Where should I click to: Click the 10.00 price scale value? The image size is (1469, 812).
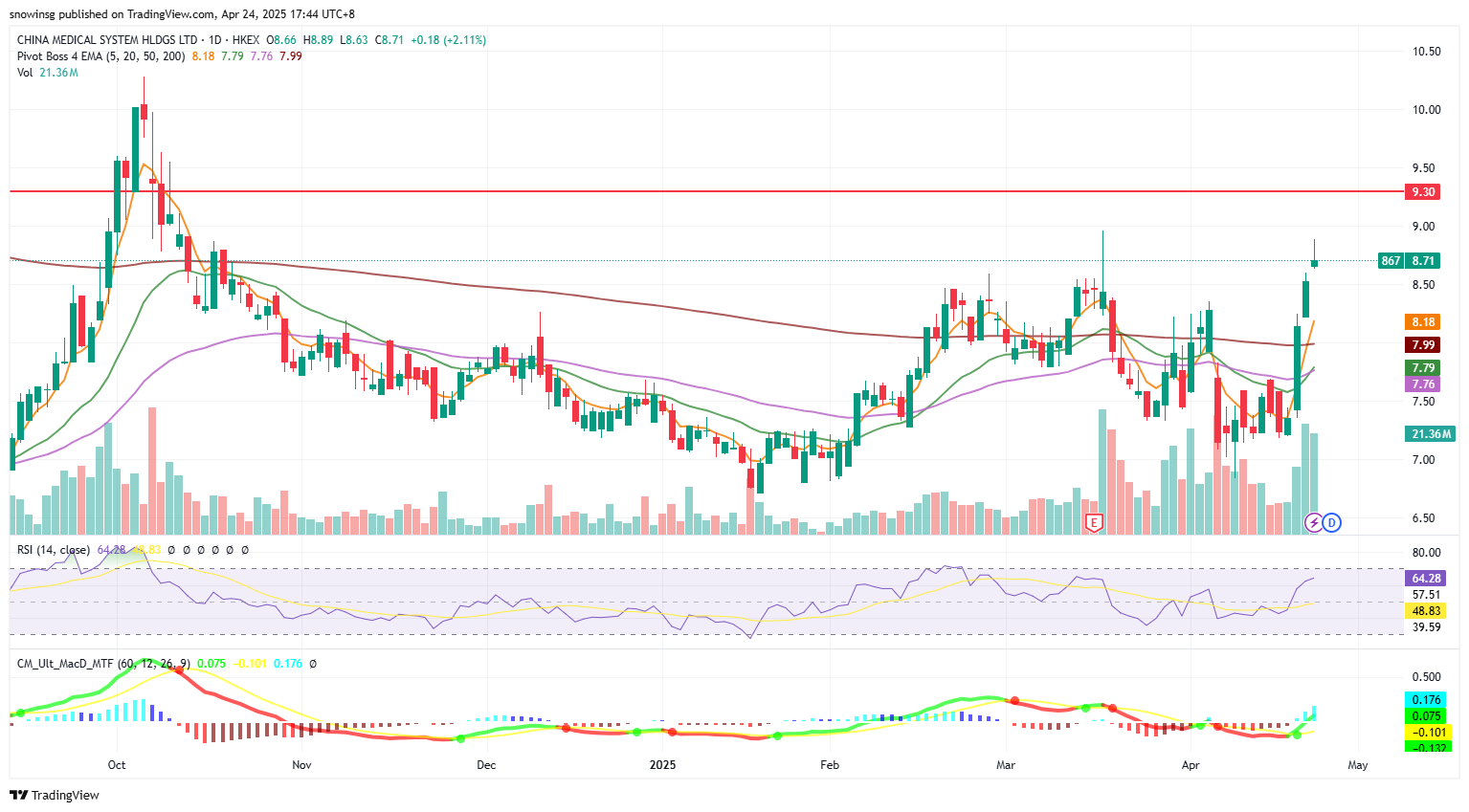[x=1426, y=110]
